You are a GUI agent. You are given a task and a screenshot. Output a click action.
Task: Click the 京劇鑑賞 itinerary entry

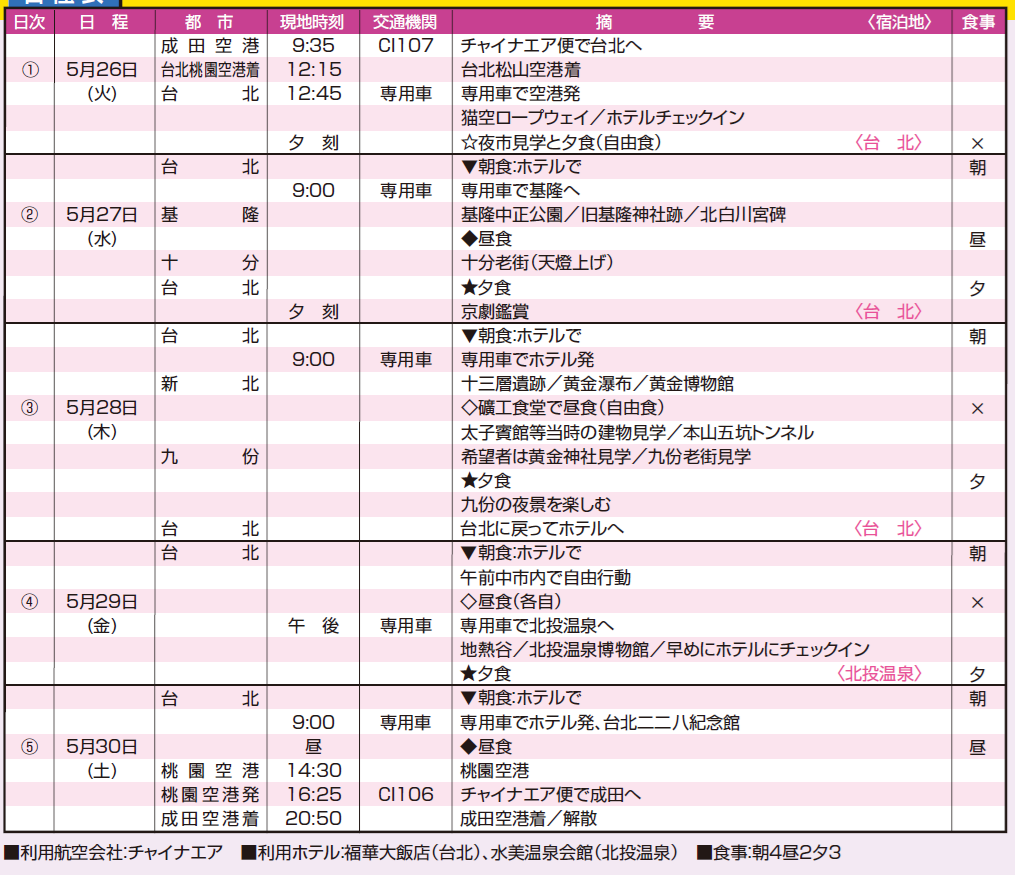[495, 312]
